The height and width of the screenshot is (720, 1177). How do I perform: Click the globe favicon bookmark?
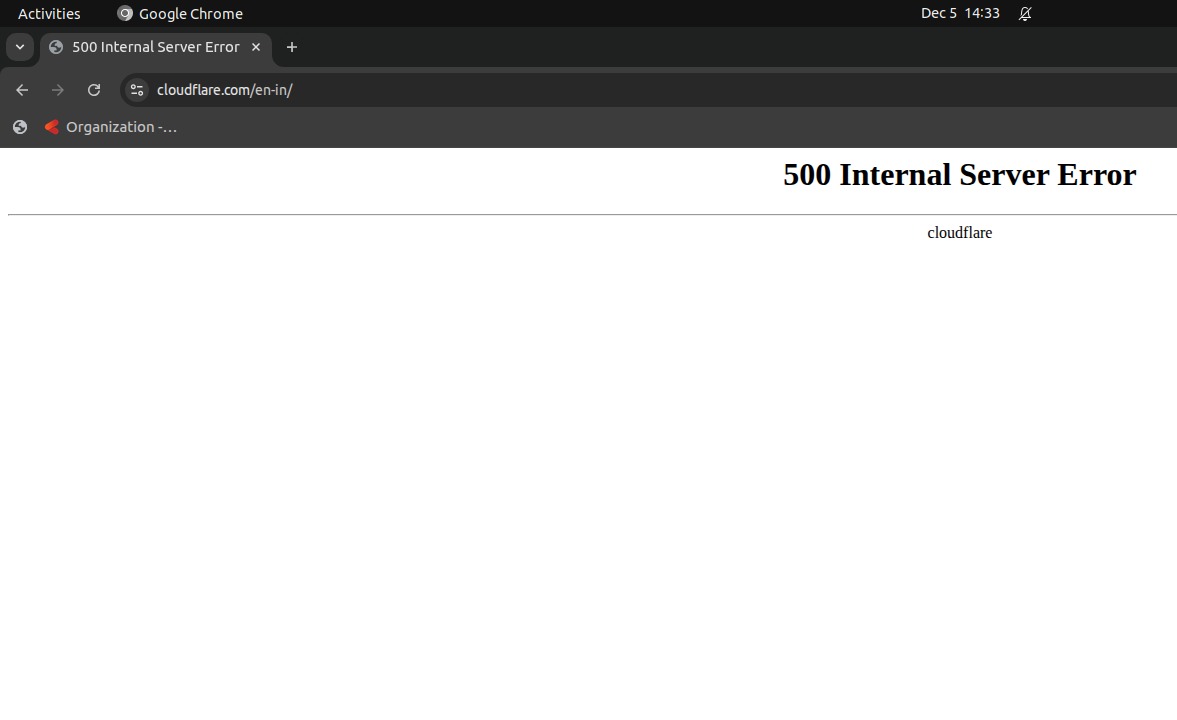click(19, 127)
